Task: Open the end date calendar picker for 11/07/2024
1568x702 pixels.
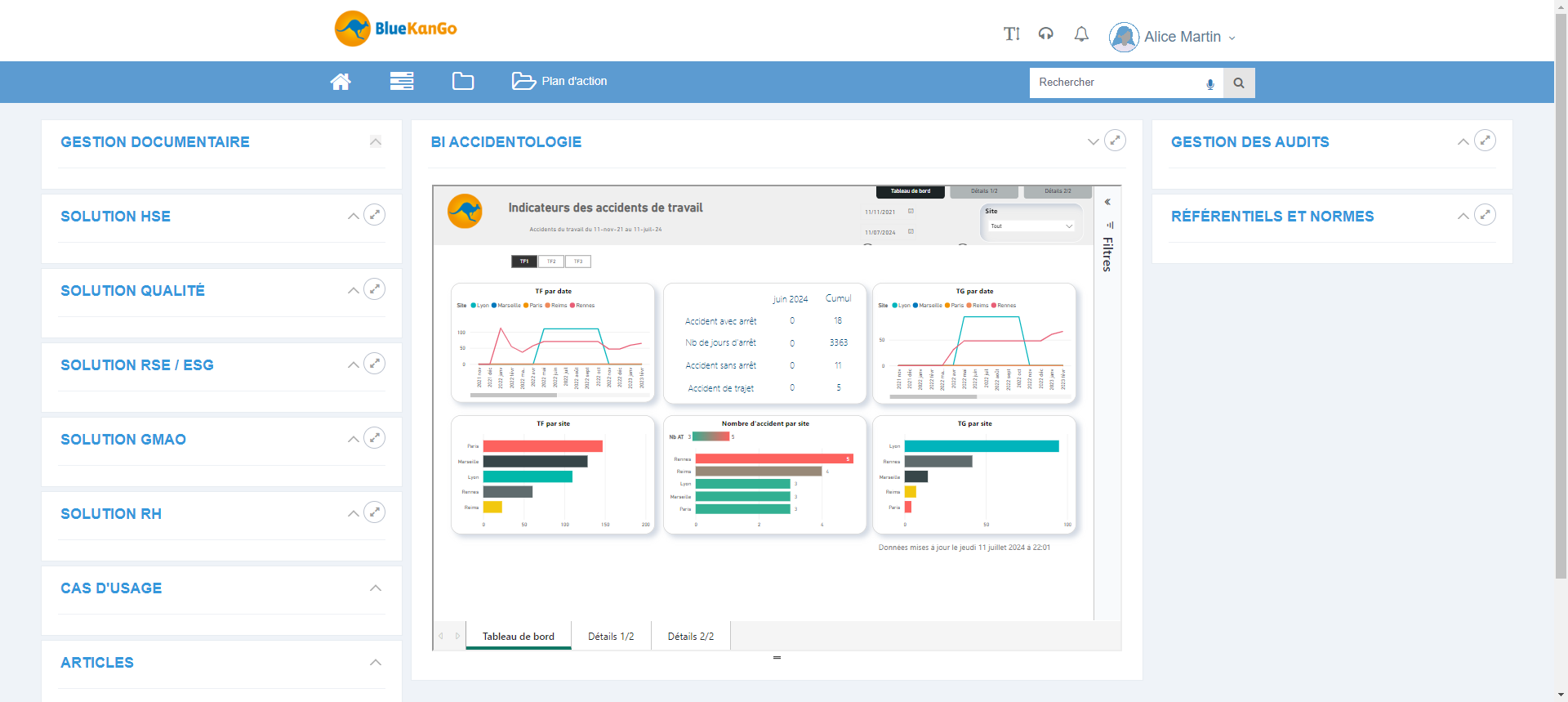Action: (911, 232)
